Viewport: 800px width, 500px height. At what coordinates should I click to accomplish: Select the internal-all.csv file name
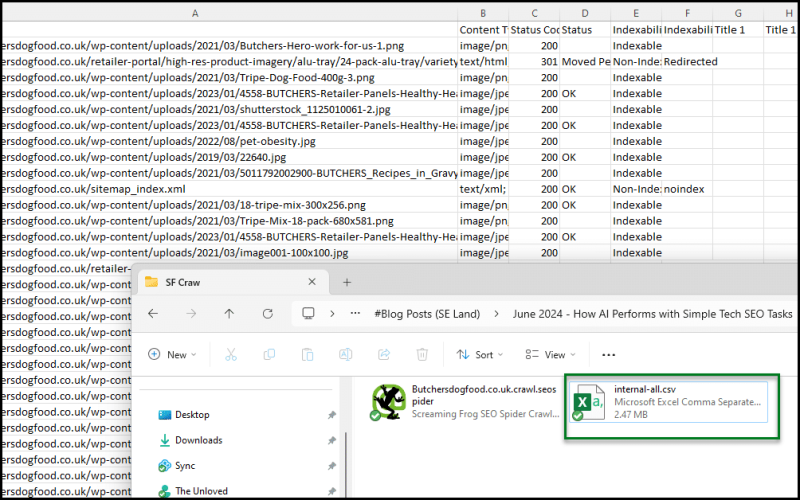pos(644,389)
